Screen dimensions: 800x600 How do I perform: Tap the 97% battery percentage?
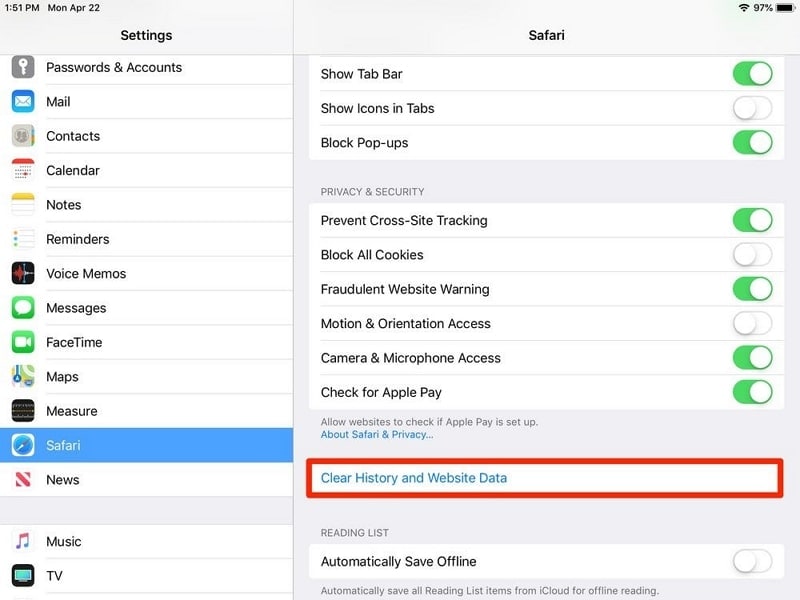763,8
